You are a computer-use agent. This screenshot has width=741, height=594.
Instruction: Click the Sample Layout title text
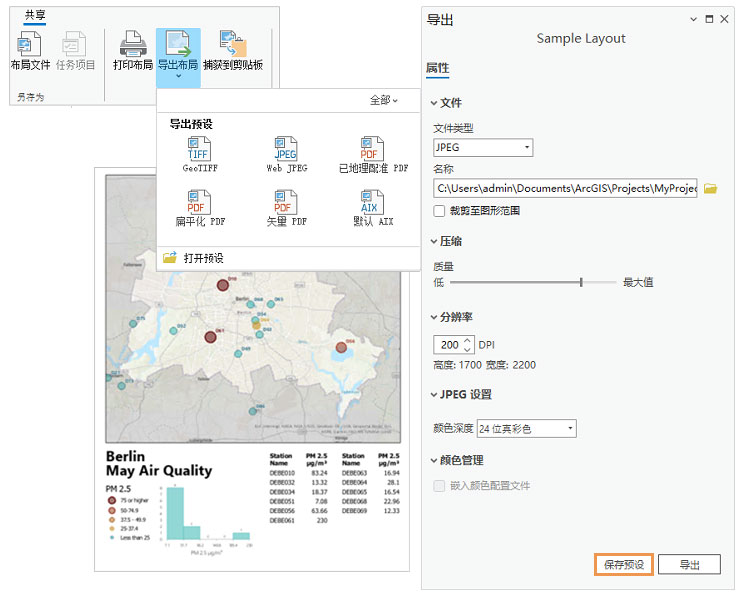[x=581, y=39]
